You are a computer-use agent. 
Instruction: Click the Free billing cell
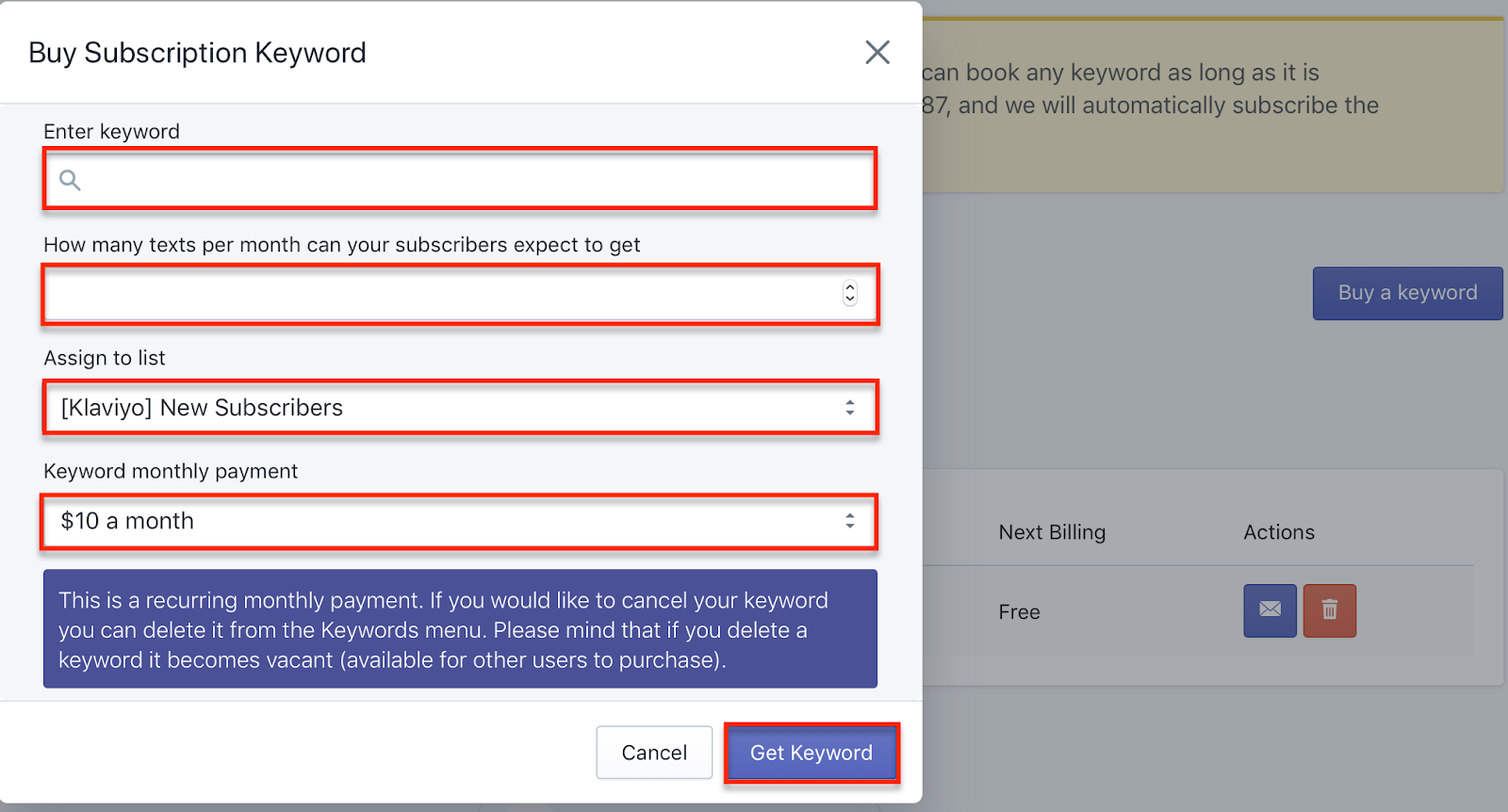point(1019,612)
